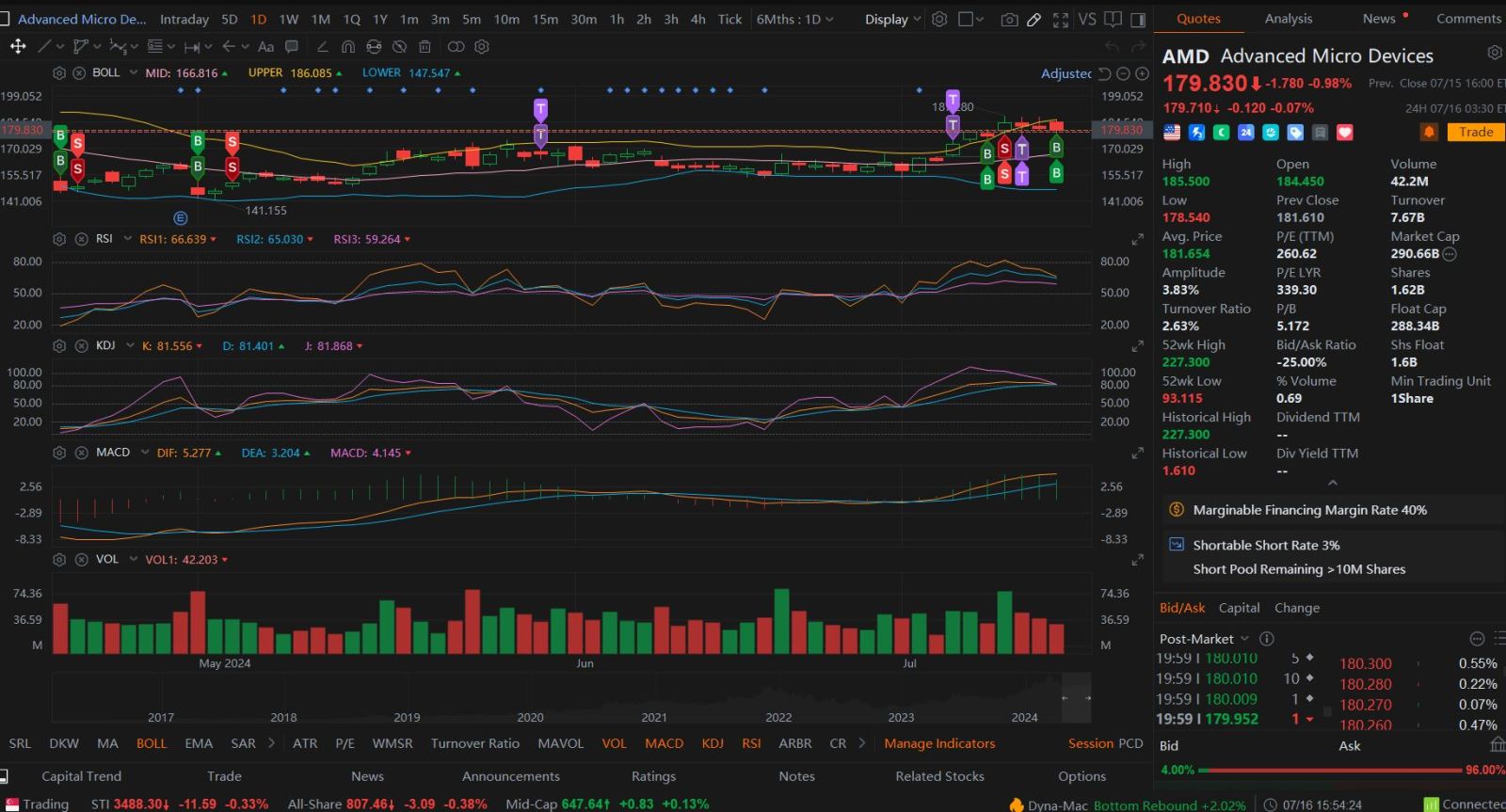
Task: Switch to the Analysis tab
Action: point(1289,18)
